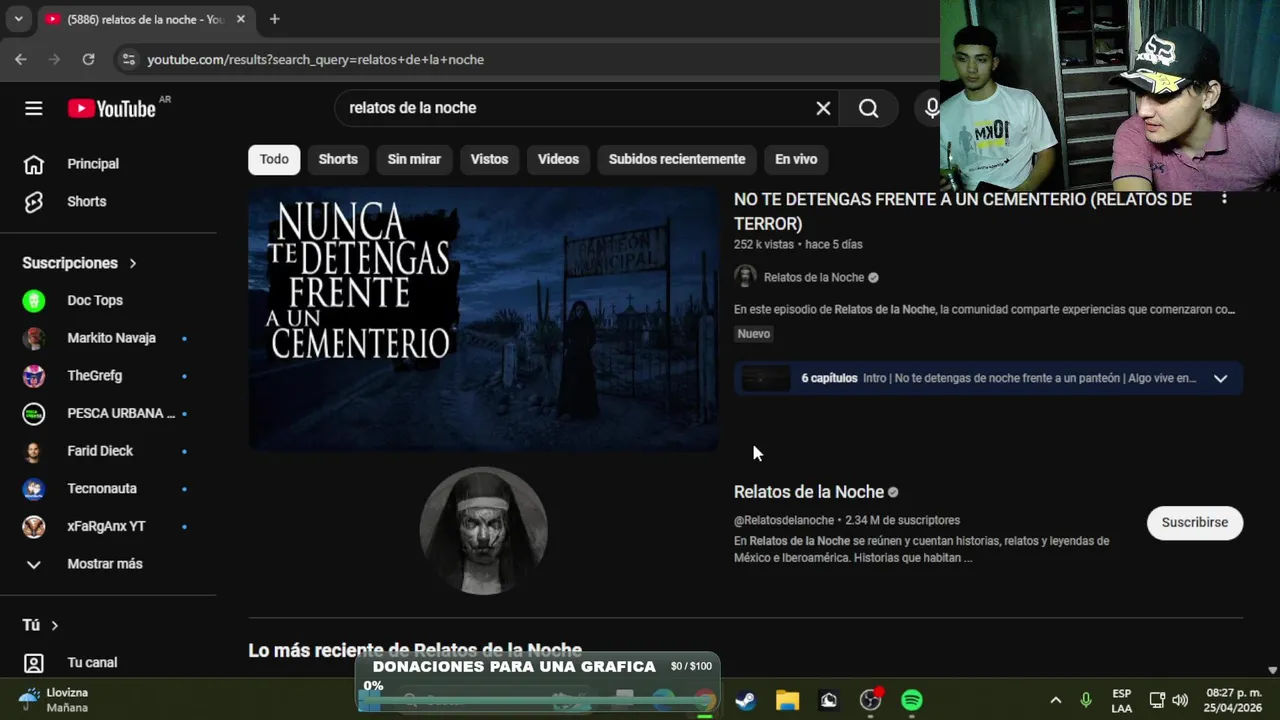Open File Explorer from the taskbar
1280x720 pixels.
pyautogui.click(x=787, y=700)
